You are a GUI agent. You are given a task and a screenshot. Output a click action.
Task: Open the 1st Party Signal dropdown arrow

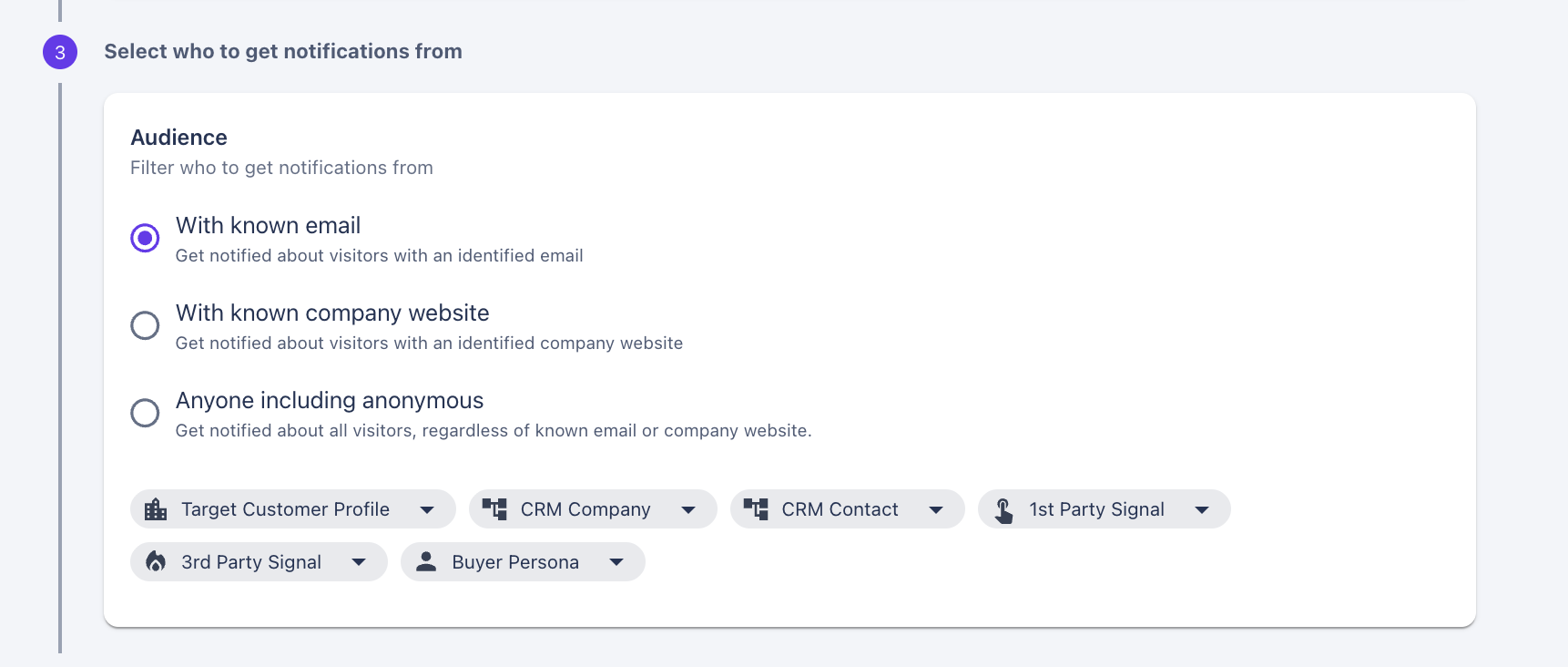pyautogui.click(x=1202, y=510)
